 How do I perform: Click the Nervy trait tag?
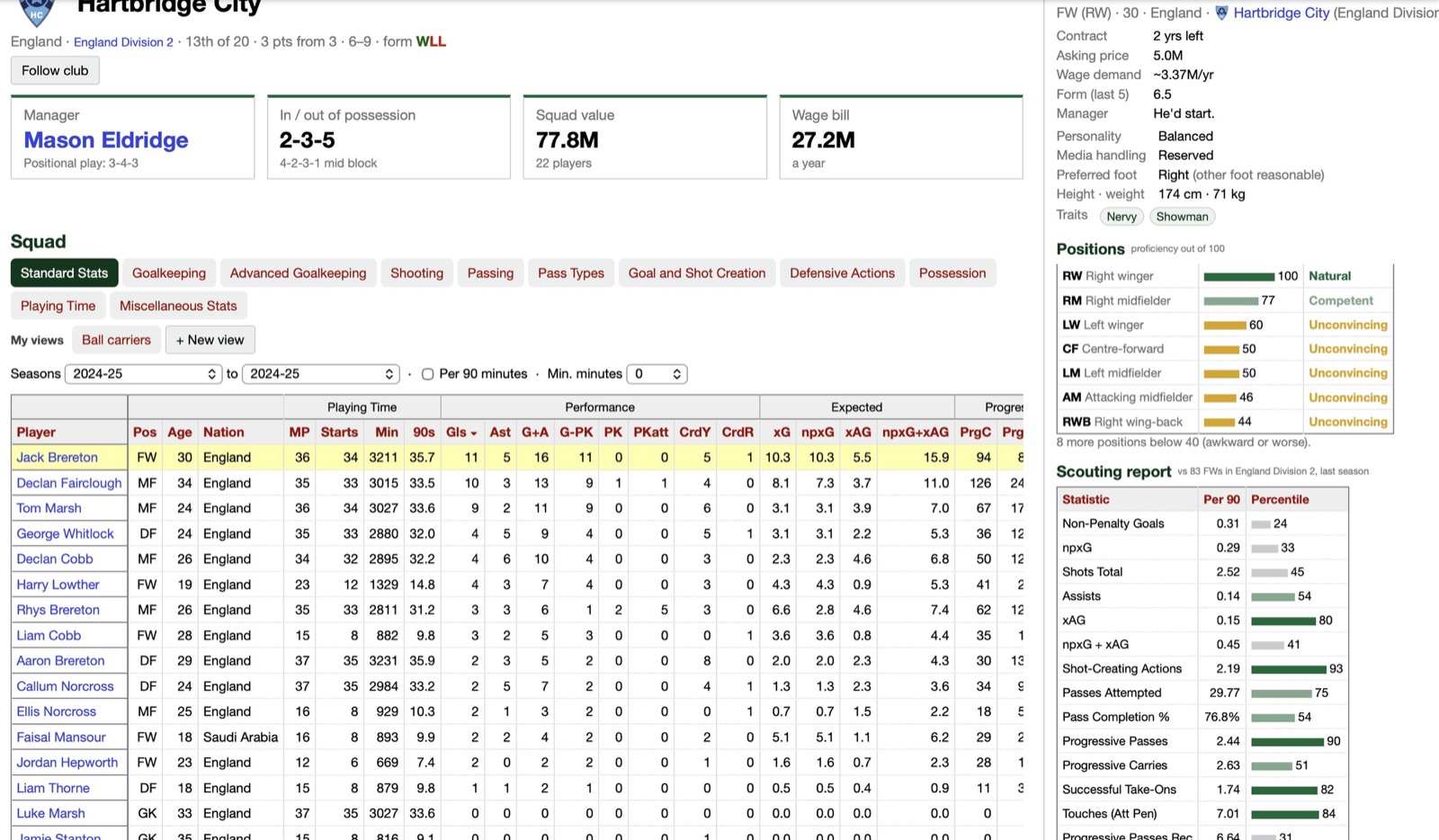tap(1122, 217)
